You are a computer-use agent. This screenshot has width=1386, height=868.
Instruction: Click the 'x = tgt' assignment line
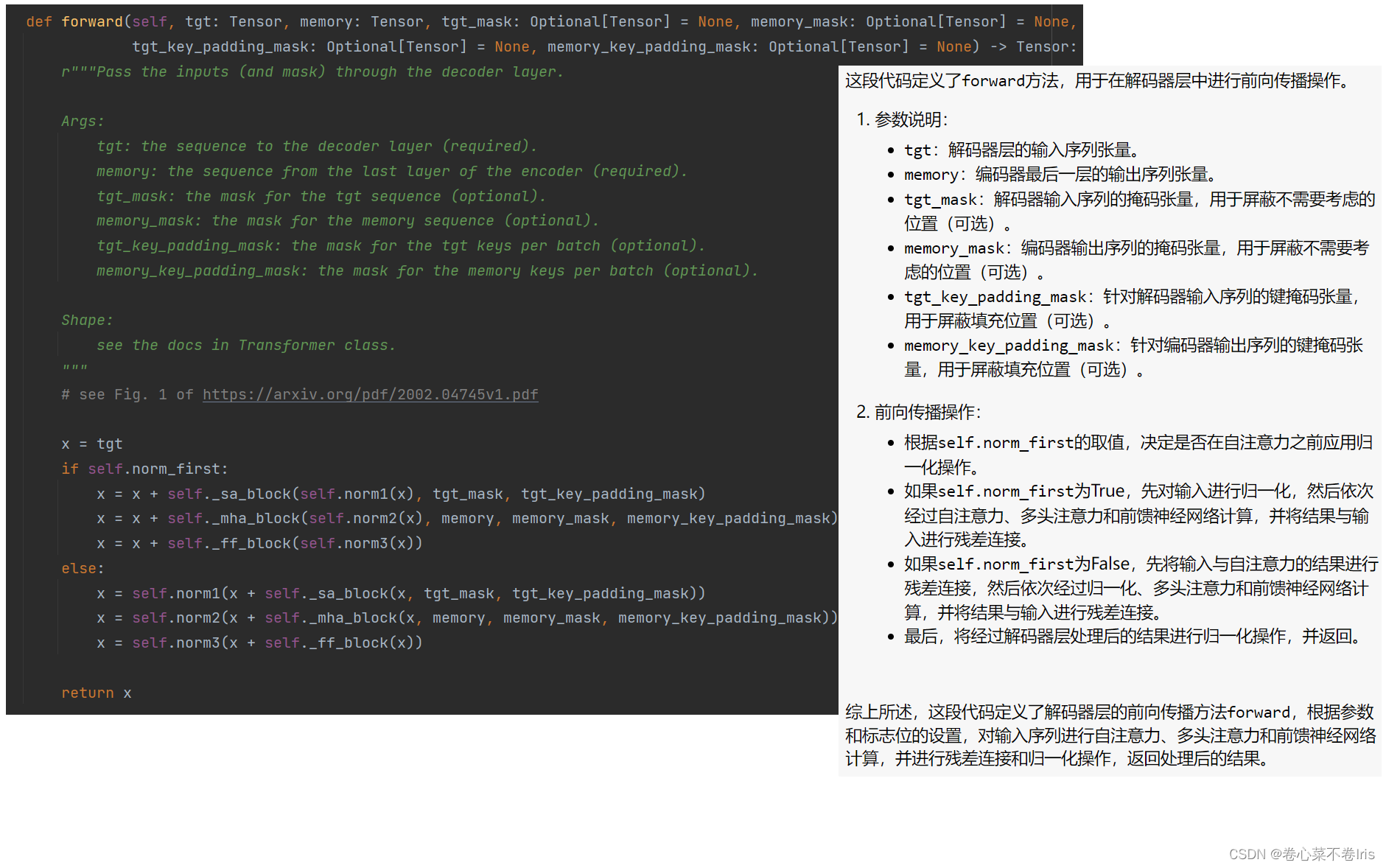92,444
